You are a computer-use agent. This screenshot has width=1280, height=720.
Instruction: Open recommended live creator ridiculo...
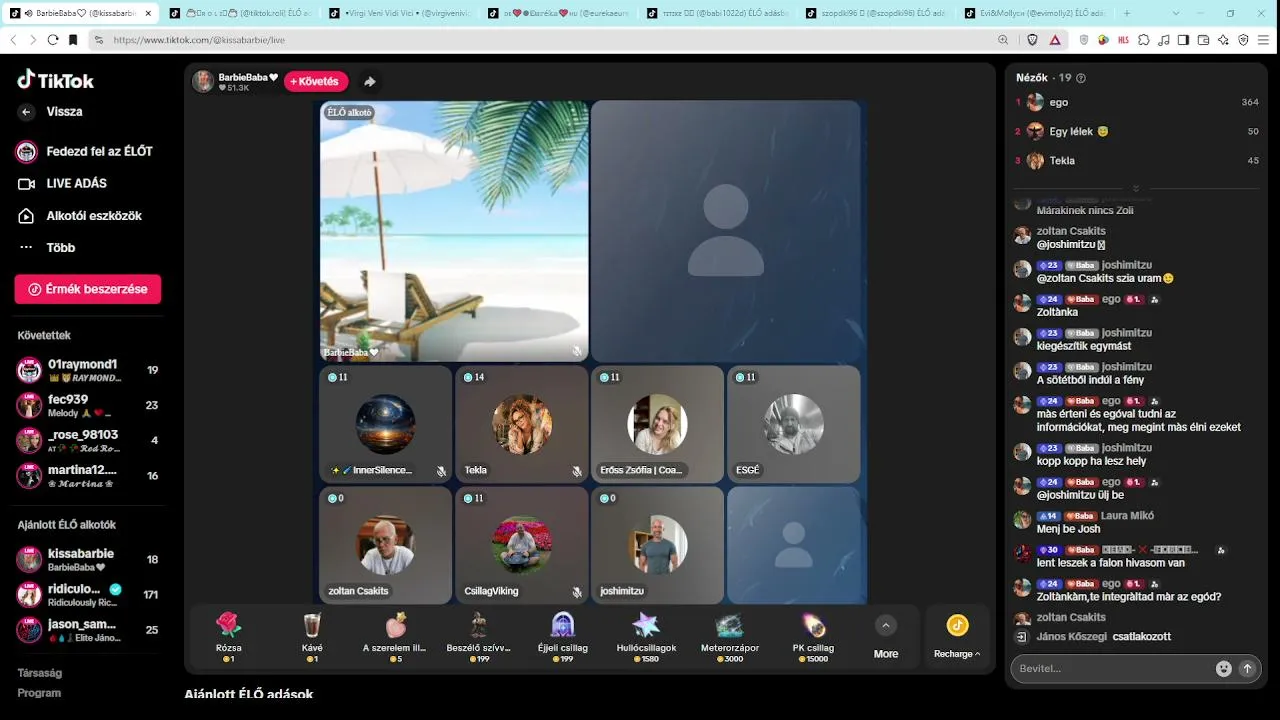click(x=88, y=595)
